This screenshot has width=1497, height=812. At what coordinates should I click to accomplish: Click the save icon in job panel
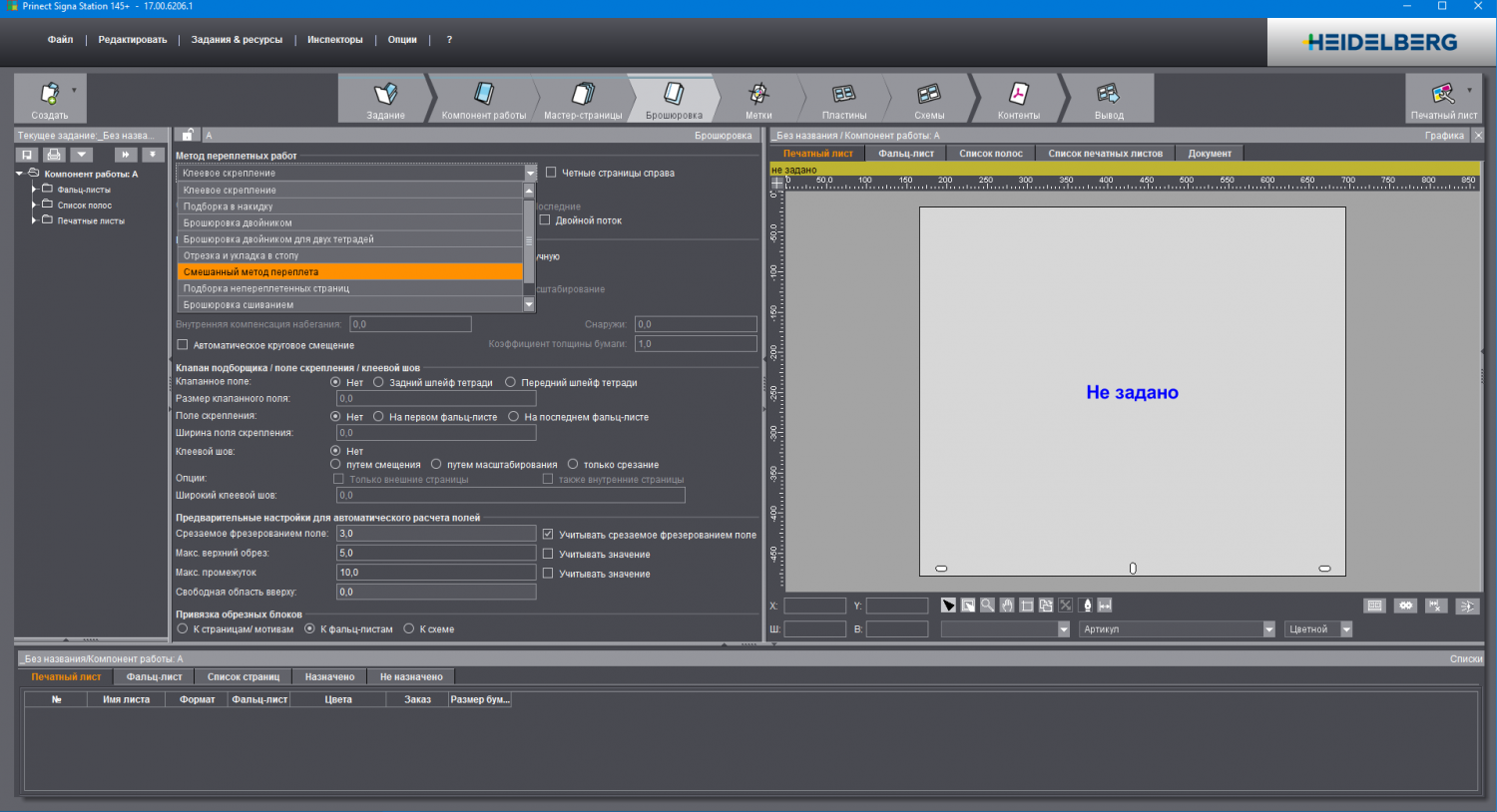27,155
